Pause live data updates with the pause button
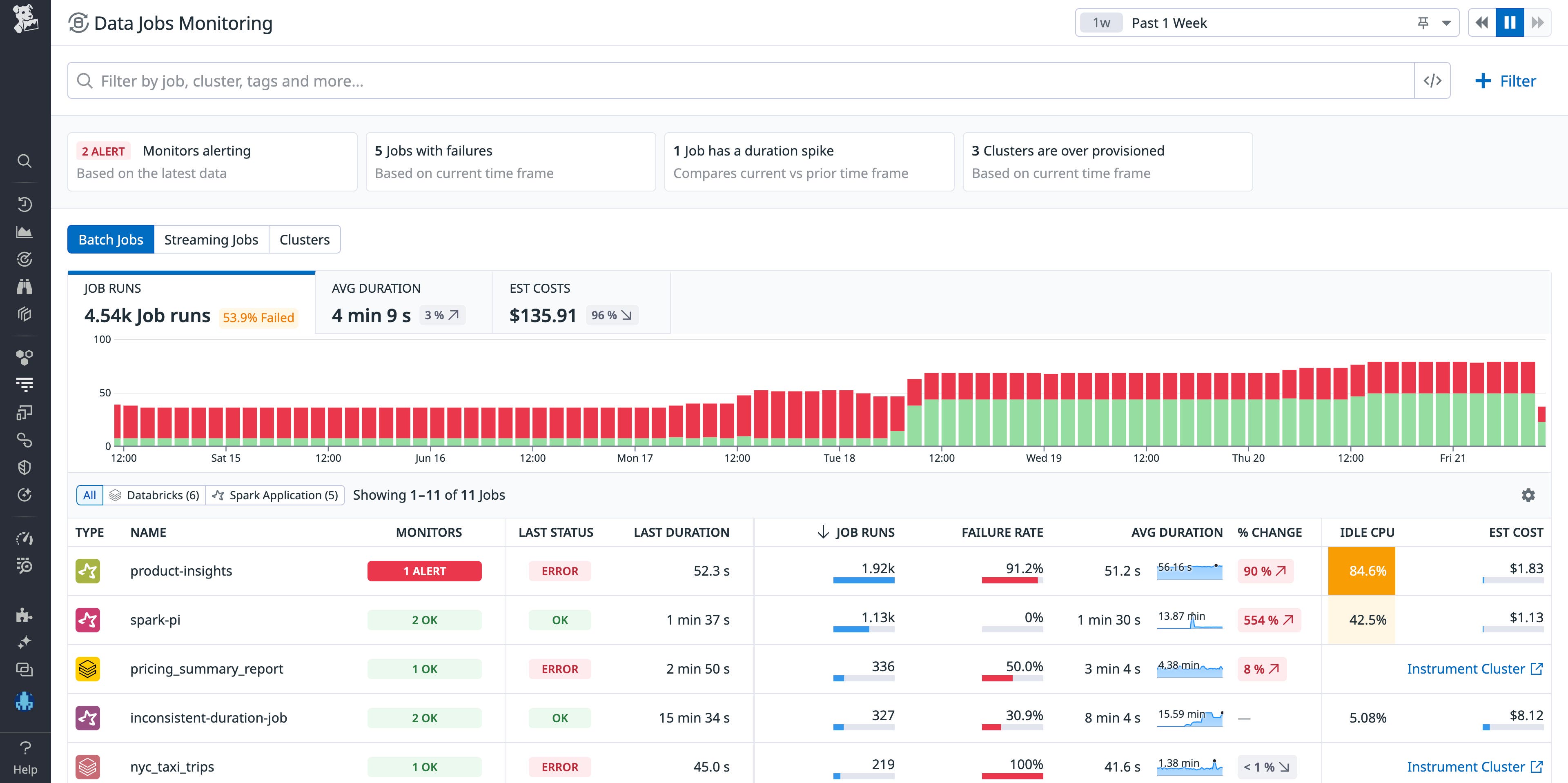1568x783 pixels. coord(1509,22)
